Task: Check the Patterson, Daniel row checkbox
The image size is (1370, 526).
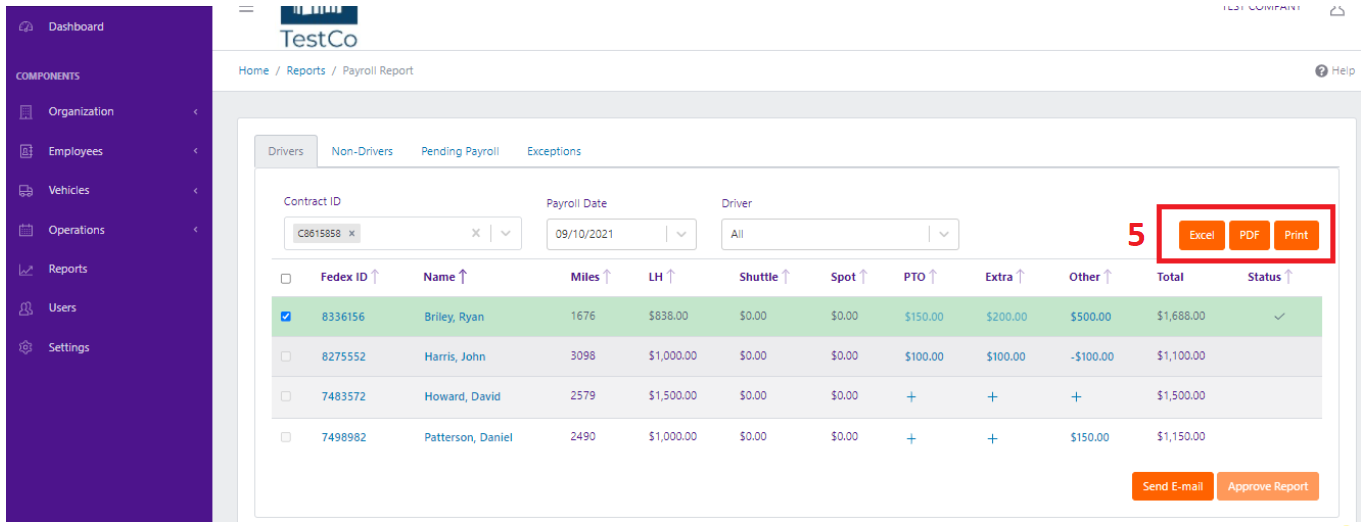Action: point(286,437)
